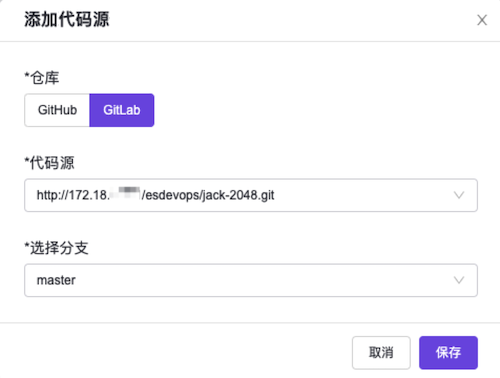Click the down arrow icon beside master

pos(459,280)
